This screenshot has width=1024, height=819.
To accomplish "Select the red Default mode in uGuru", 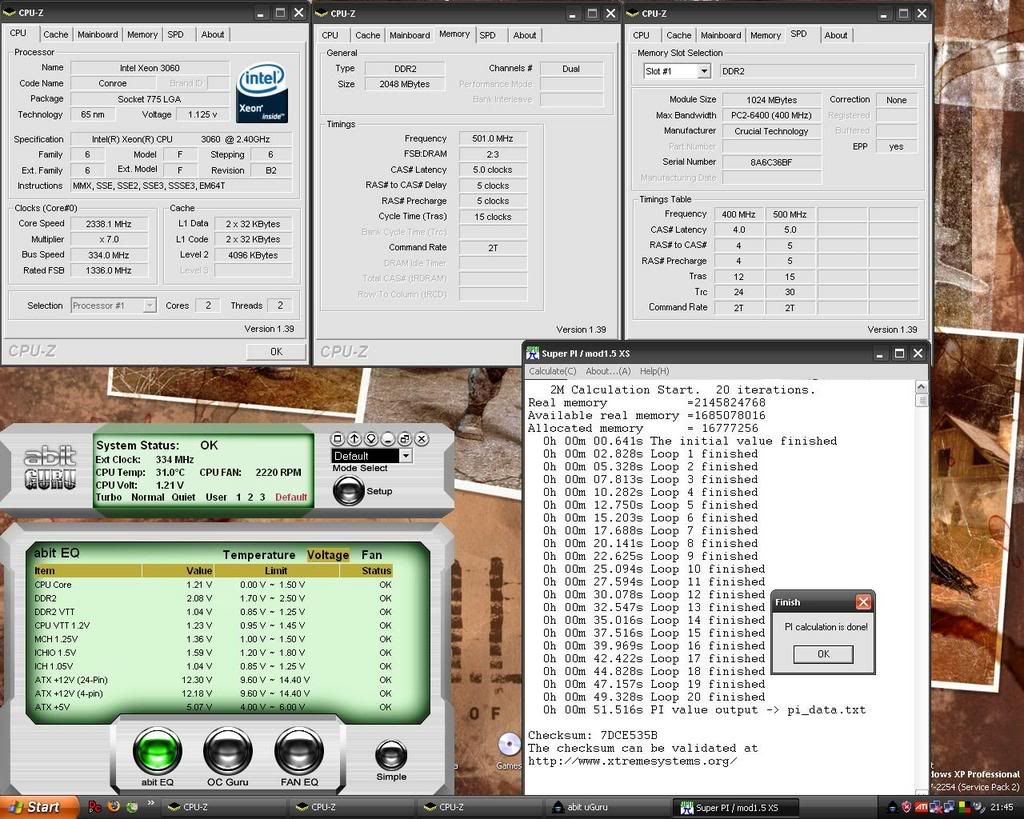I will (x=291, y=497).
